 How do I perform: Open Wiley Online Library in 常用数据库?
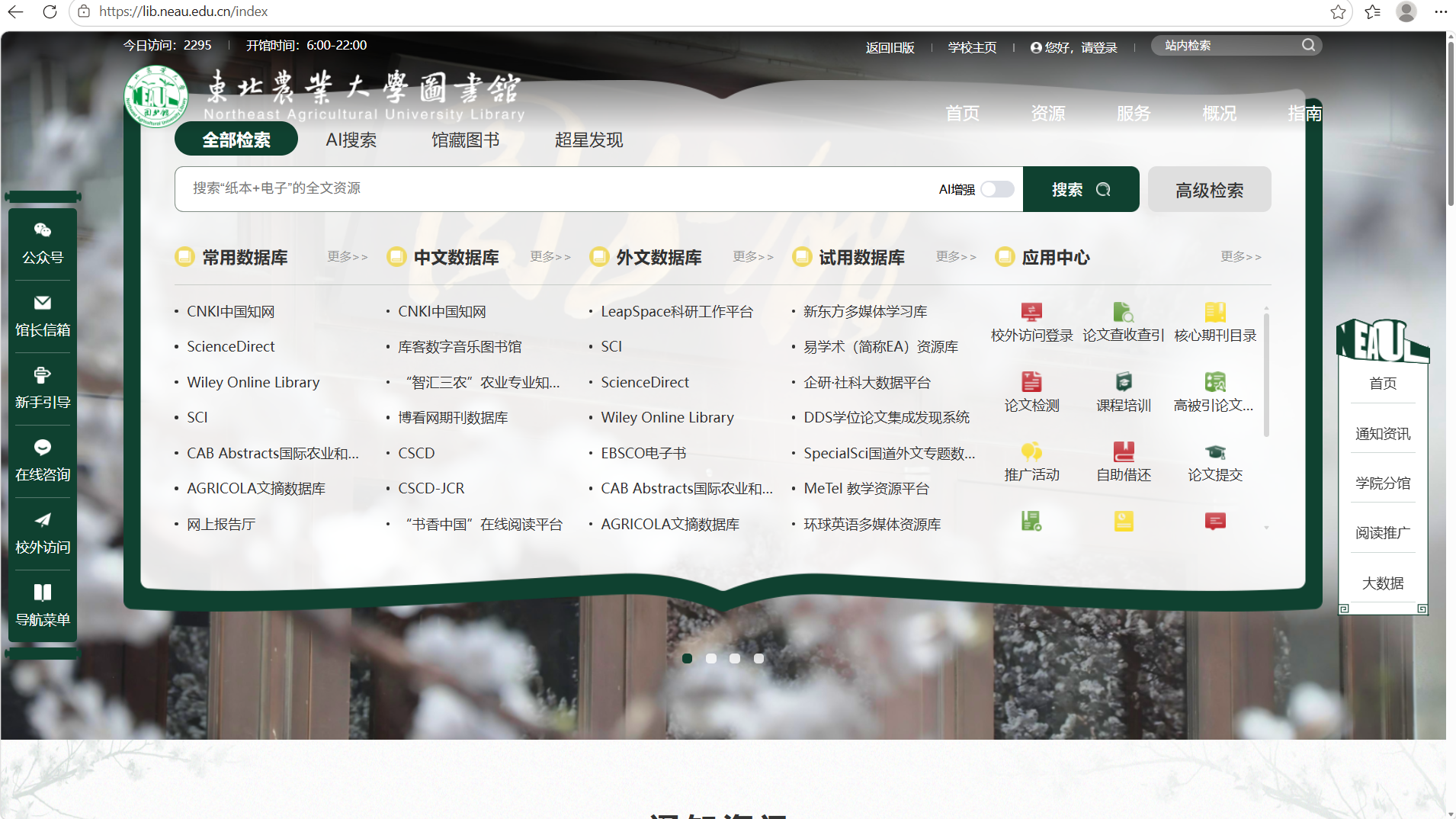(253, 382)
